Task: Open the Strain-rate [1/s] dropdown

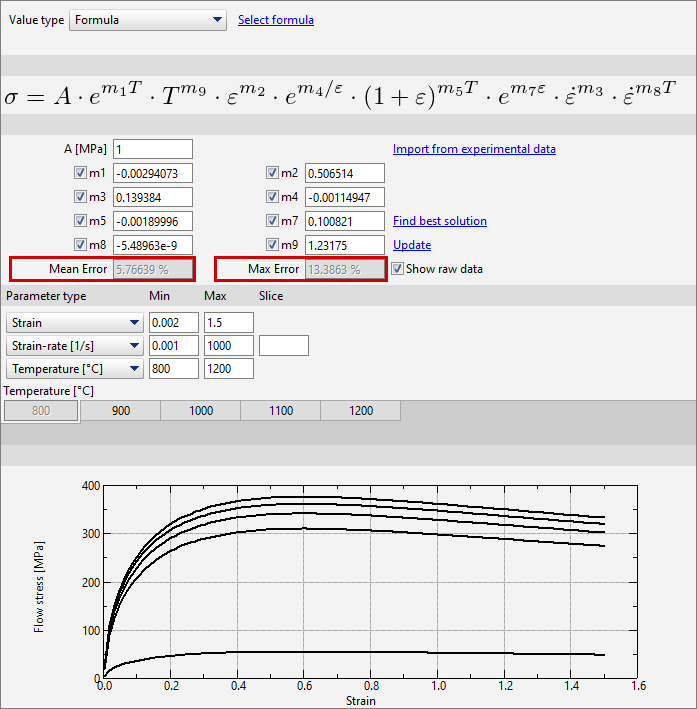Action: [x=75, y=346]
